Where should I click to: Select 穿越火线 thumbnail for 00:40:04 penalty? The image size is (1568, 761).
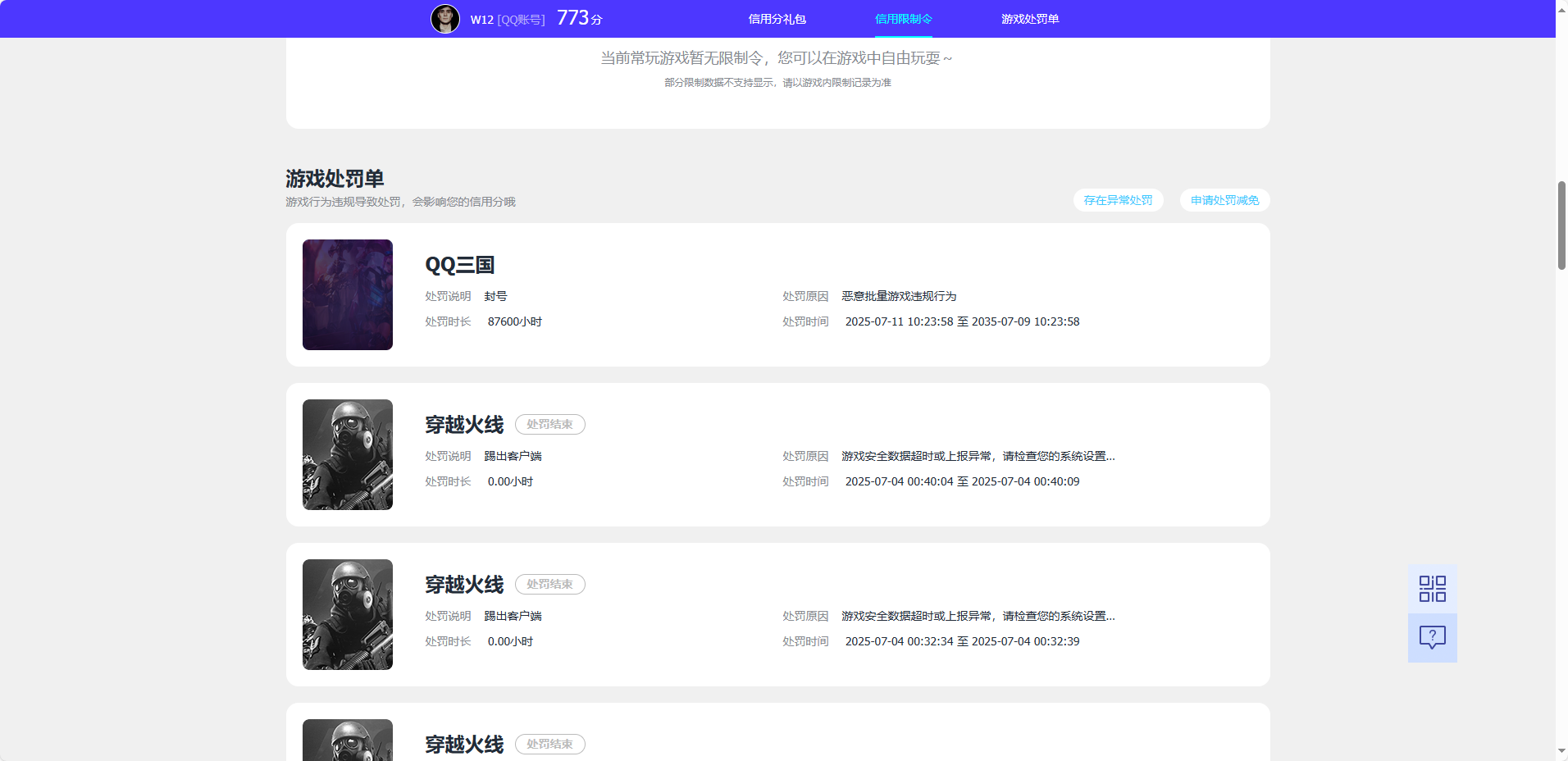pos(348,454)
